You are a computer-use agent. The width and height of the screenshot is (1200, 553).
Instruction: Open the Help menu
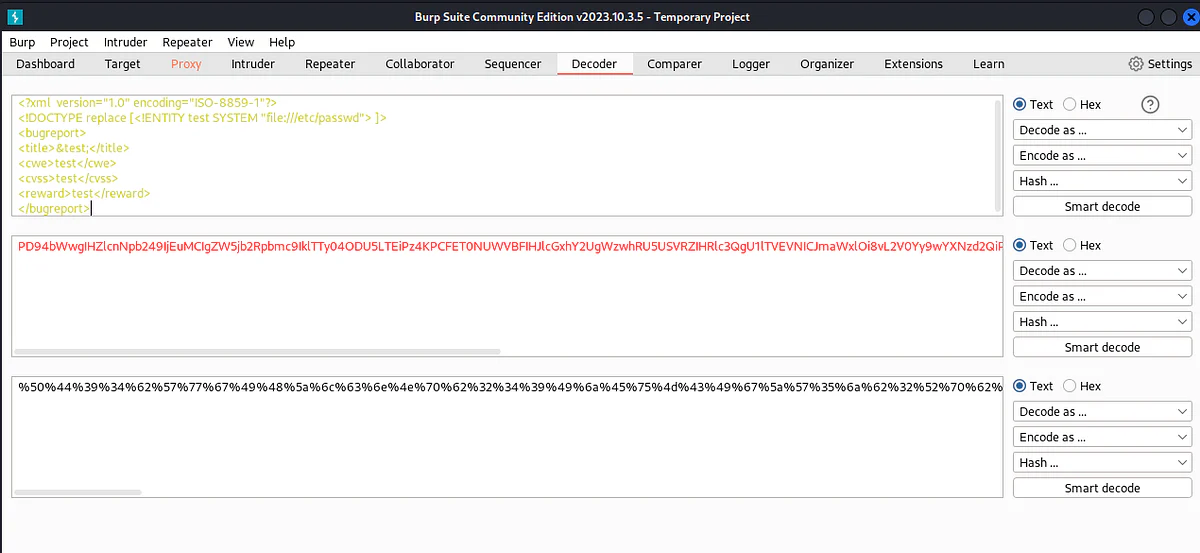click(x=282, y=42)
